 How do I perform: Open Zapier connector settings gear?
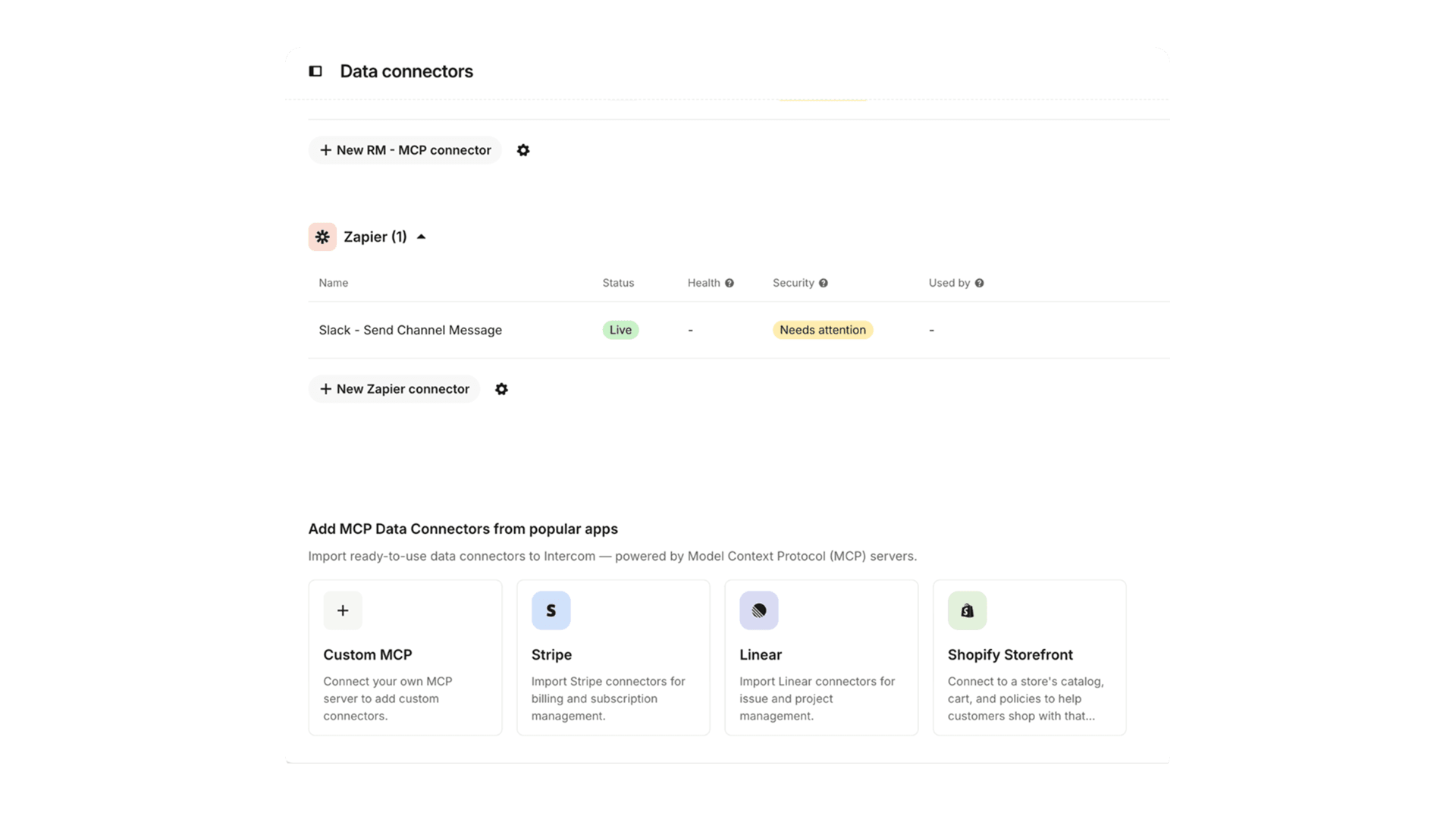coord(501,389)
